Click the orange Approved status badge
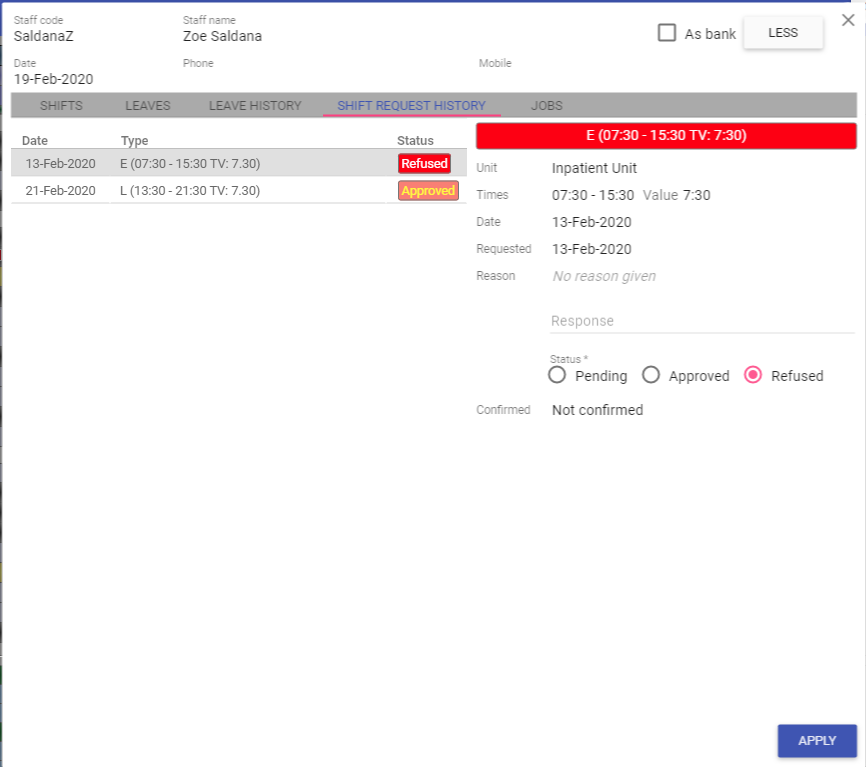 [428, 190]
